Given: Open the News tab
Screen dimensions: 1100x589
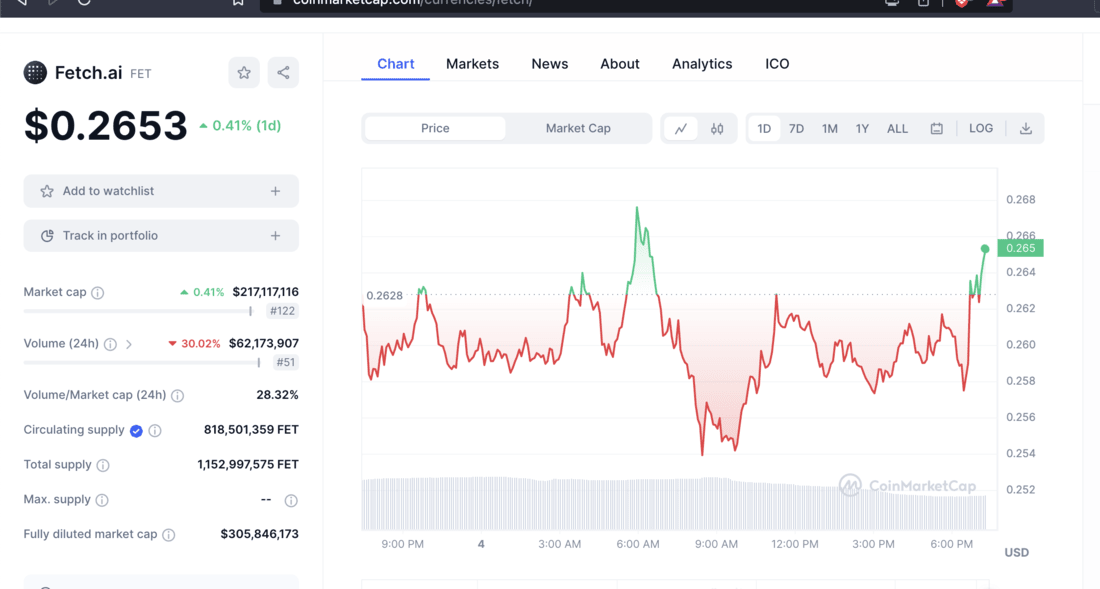Looking at the screenshot, I should pos(549,64).
